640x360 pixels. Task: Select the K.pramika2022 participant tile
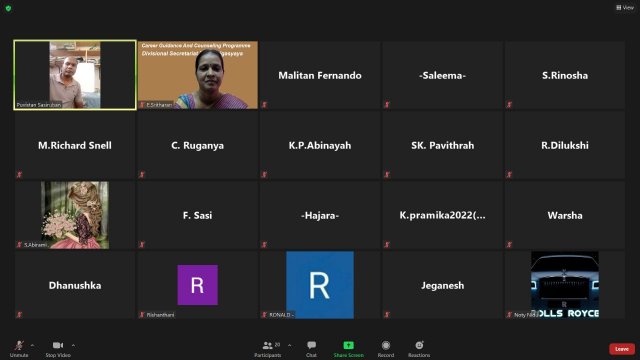pyautogui.click(x=442, y=215)
